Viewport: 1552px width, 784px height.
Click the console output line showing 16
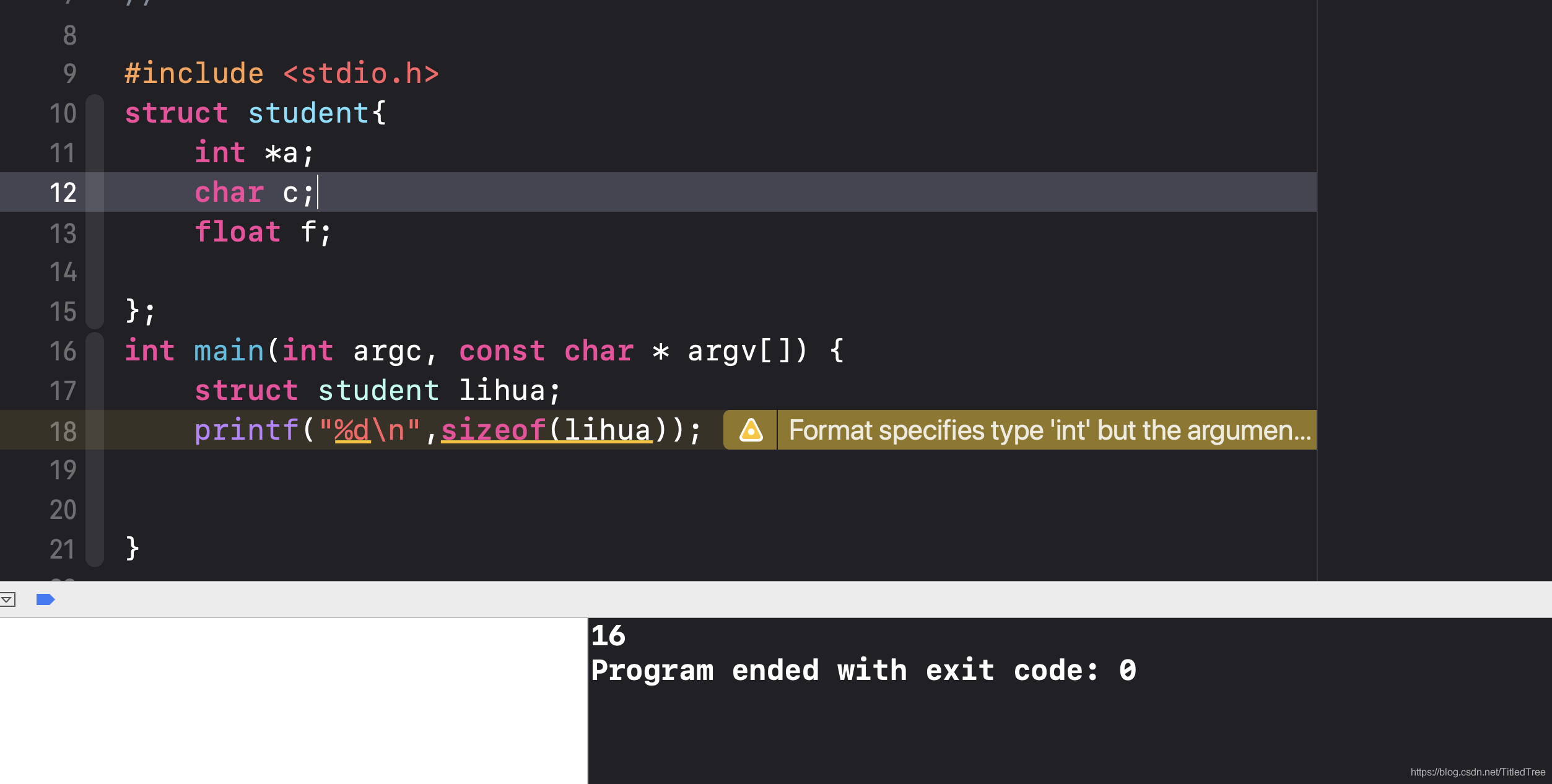(608, 635)
